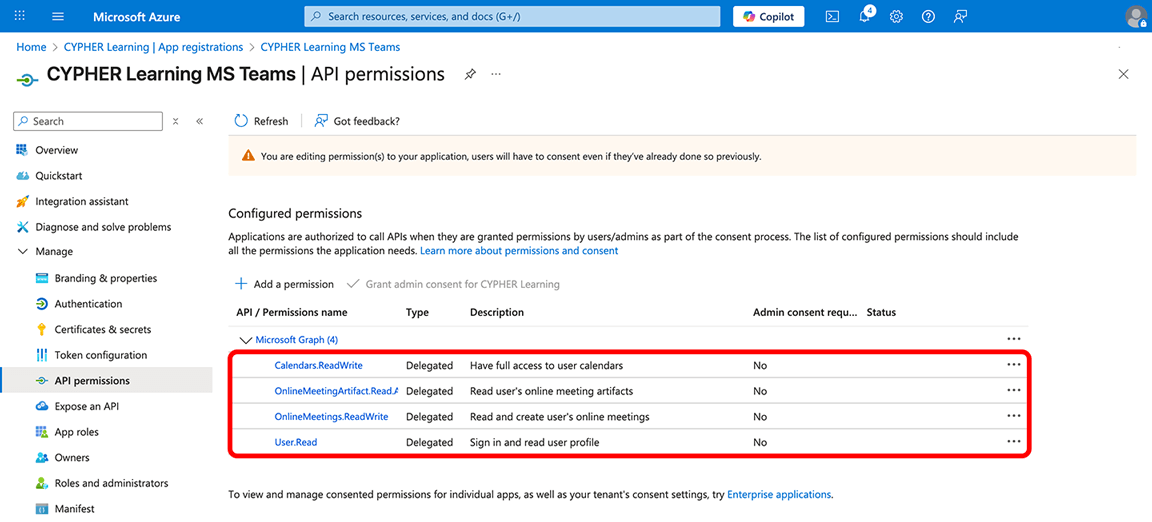Click the Admin consent required column header
Viewport: 1152px width, 522px height.
805,312
